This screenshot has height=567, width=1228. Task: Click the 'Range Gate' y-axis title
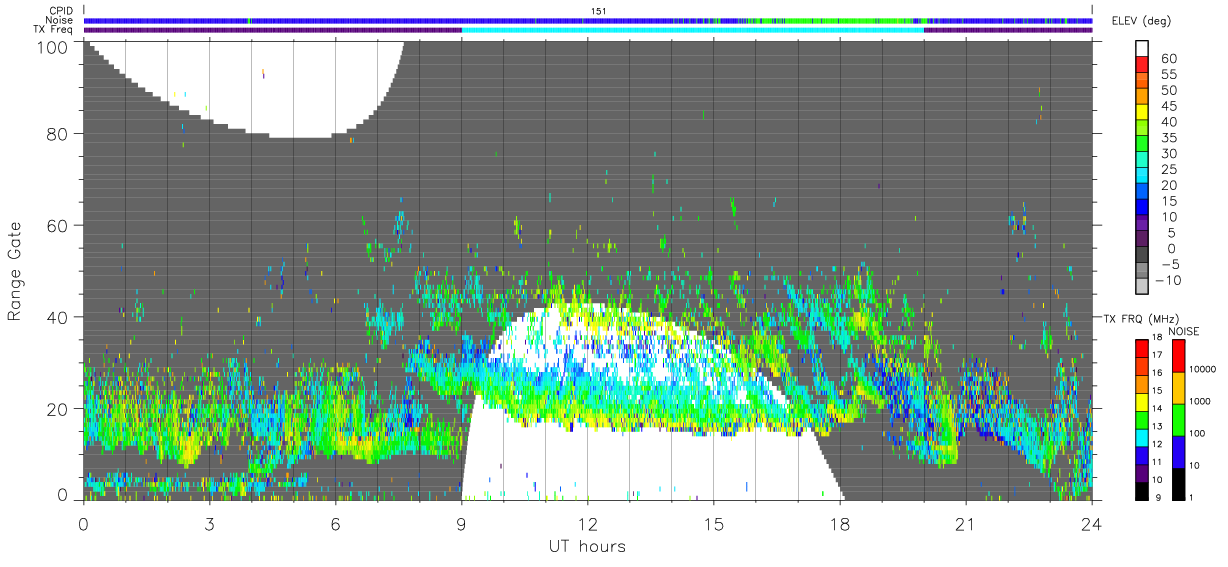point(16,271)
